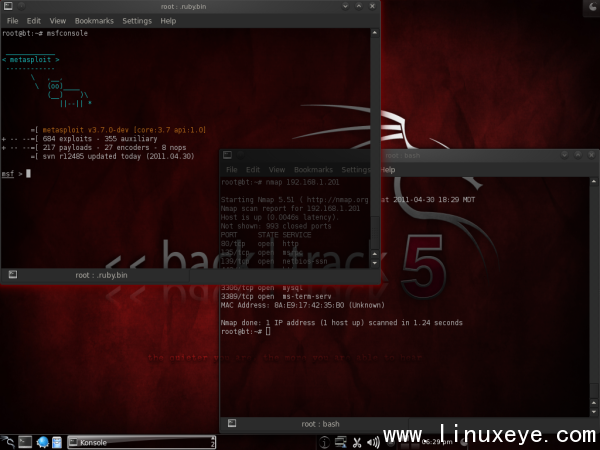Select the 'root : .ruby.bin' tab
Screen dimensions: 600x450
[x=96, y=275]
